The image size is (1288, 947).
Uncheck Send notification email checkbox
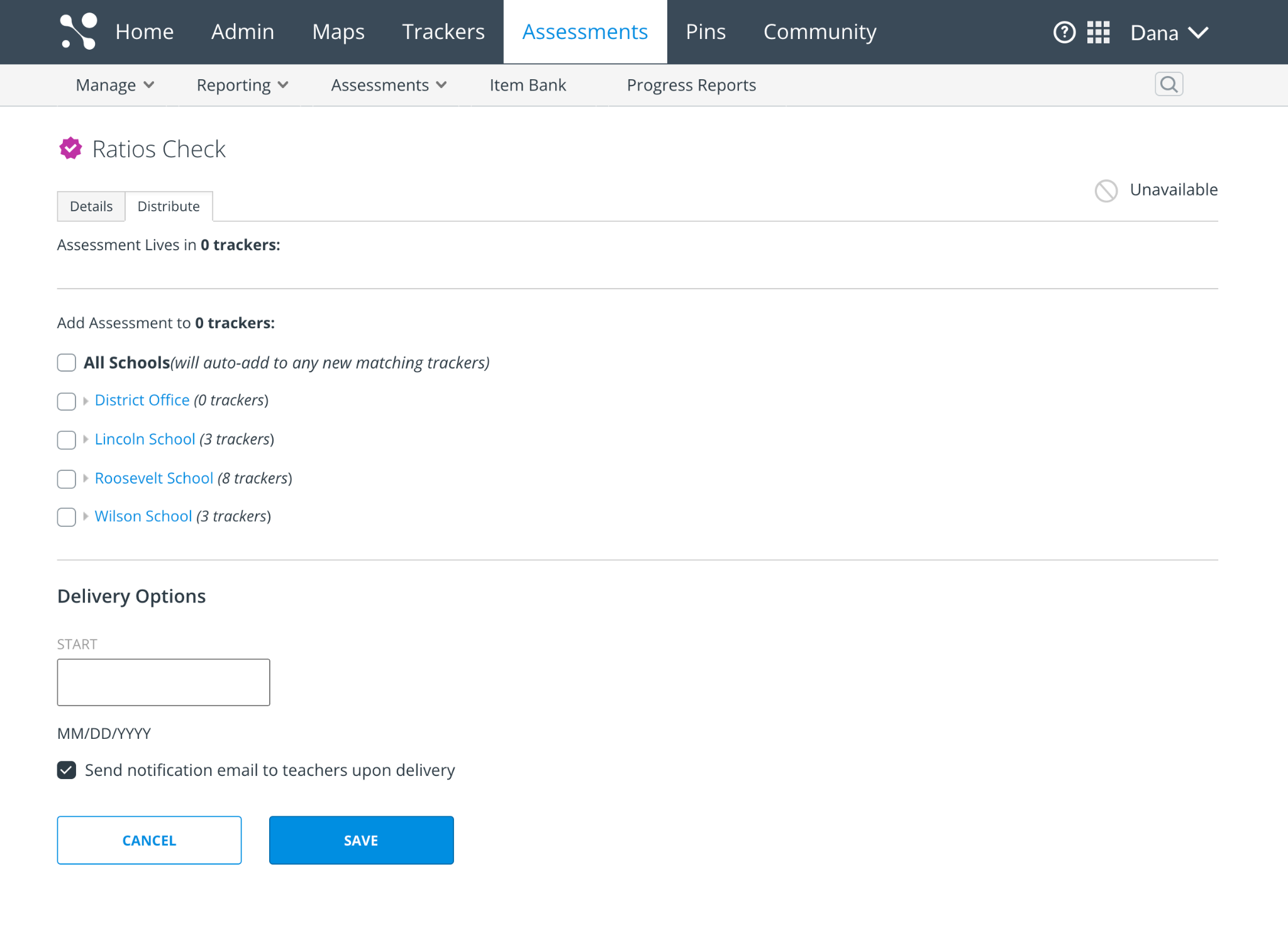[x=67, y=770]
